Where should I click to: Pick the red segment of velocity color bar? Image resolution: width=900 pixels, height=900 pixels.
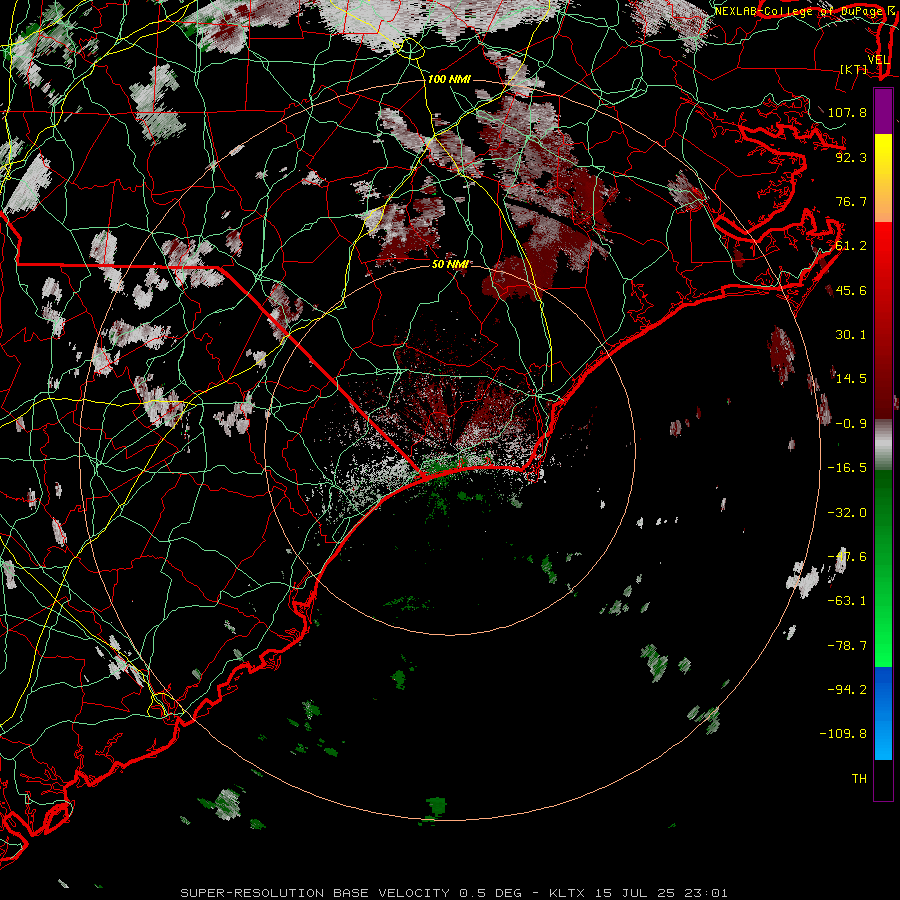(x=883, y=320)
